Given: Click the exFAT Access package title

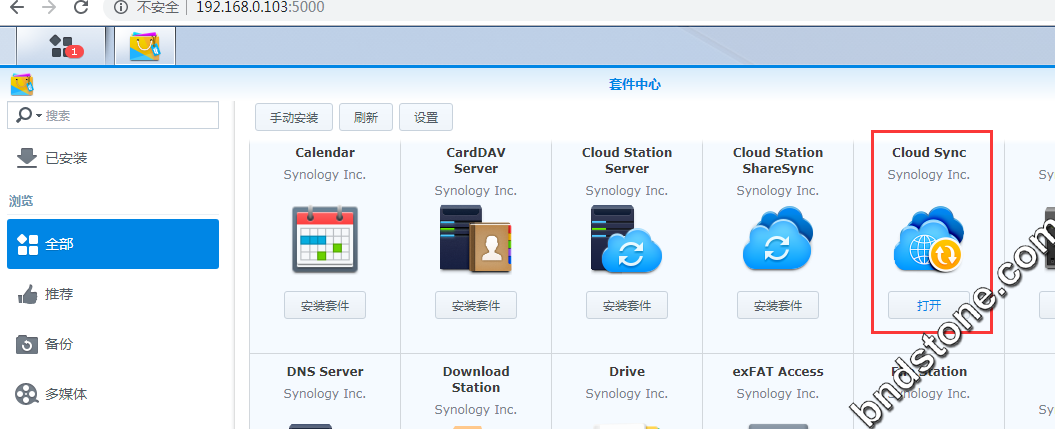Looking at the screenshot, I should coord(778,371).
